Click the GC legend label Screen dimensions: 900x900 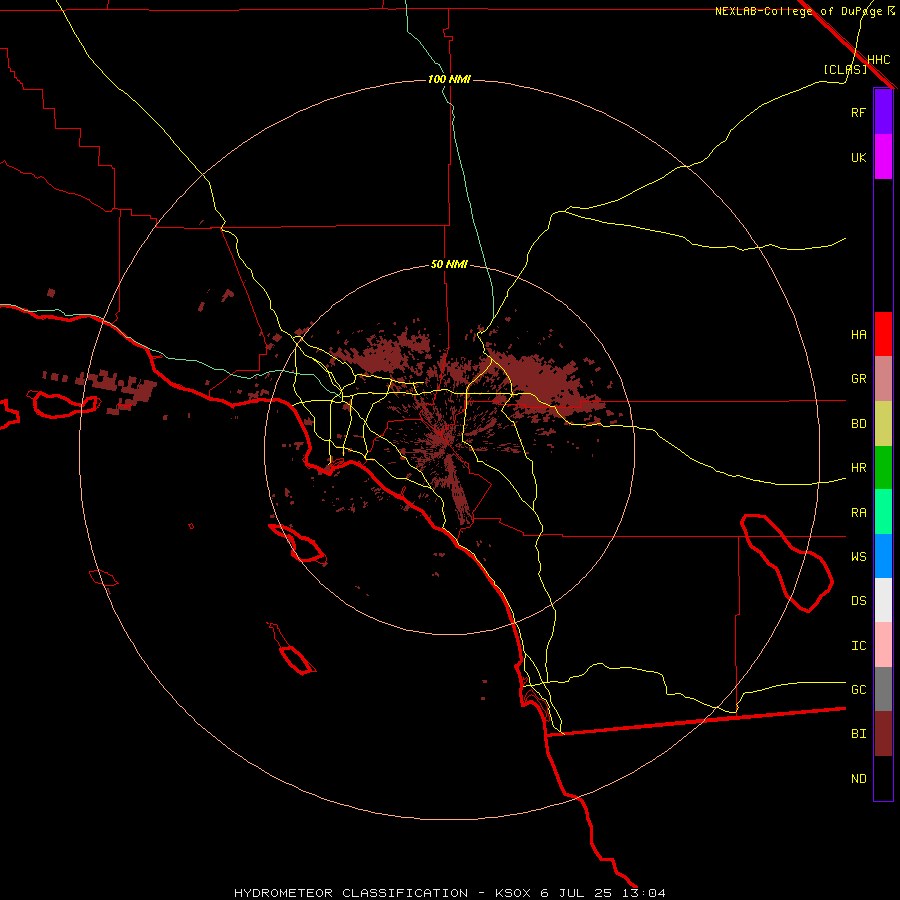(858, 690)
